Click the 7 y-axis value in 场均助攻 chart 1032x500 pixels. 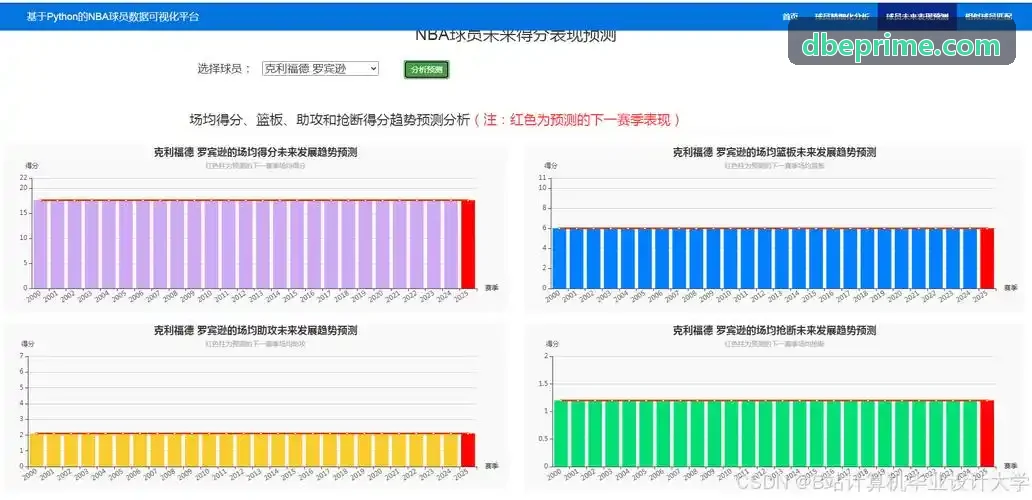[x=22, y=356]
